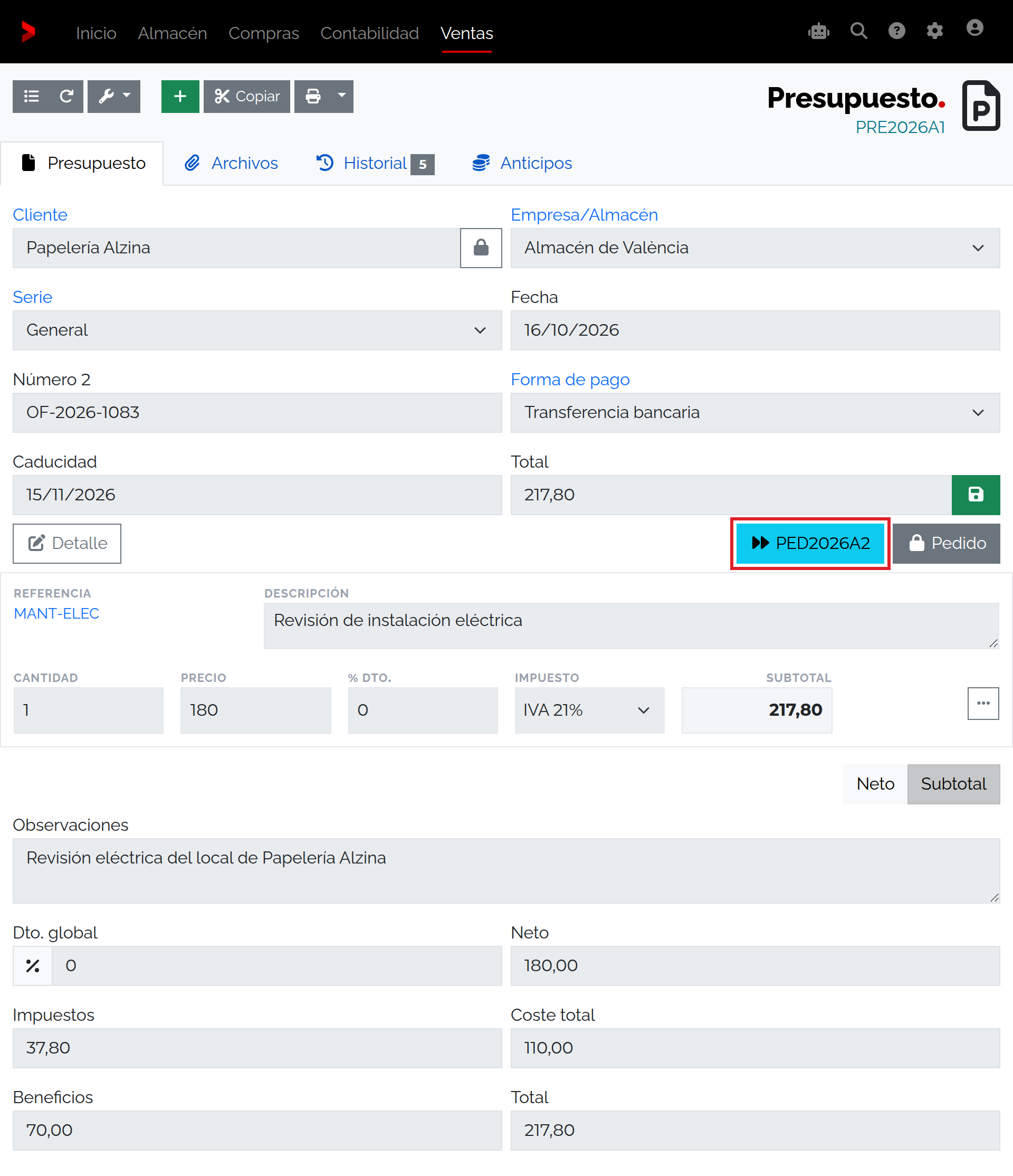The width and height of the screenshot is (1013, 1176).
Task: Open the MANT-ELEC reference link
Action: pos(56,613)
